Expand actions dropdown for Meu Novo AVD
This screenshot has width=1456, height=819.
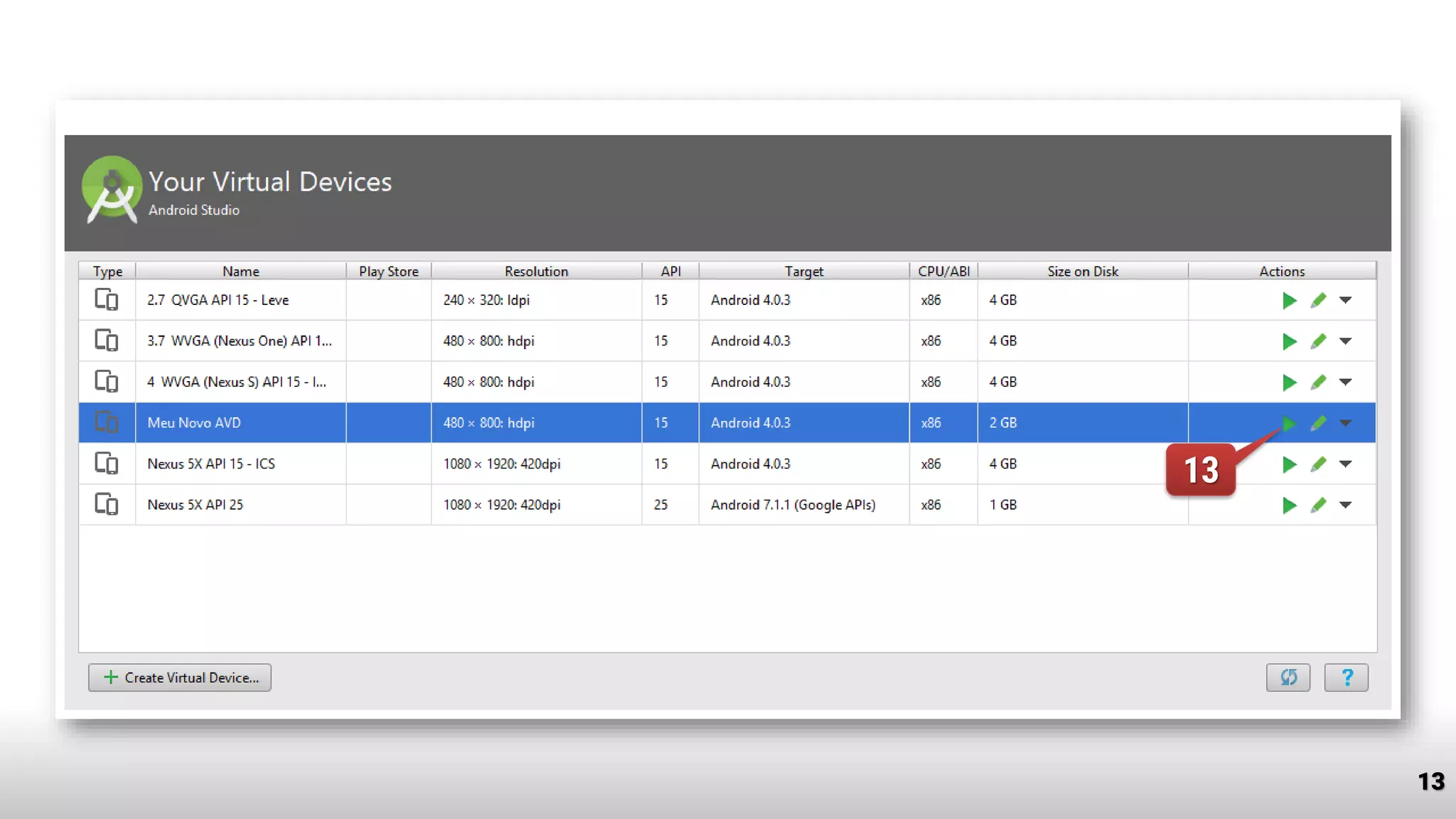[1345, 424]
